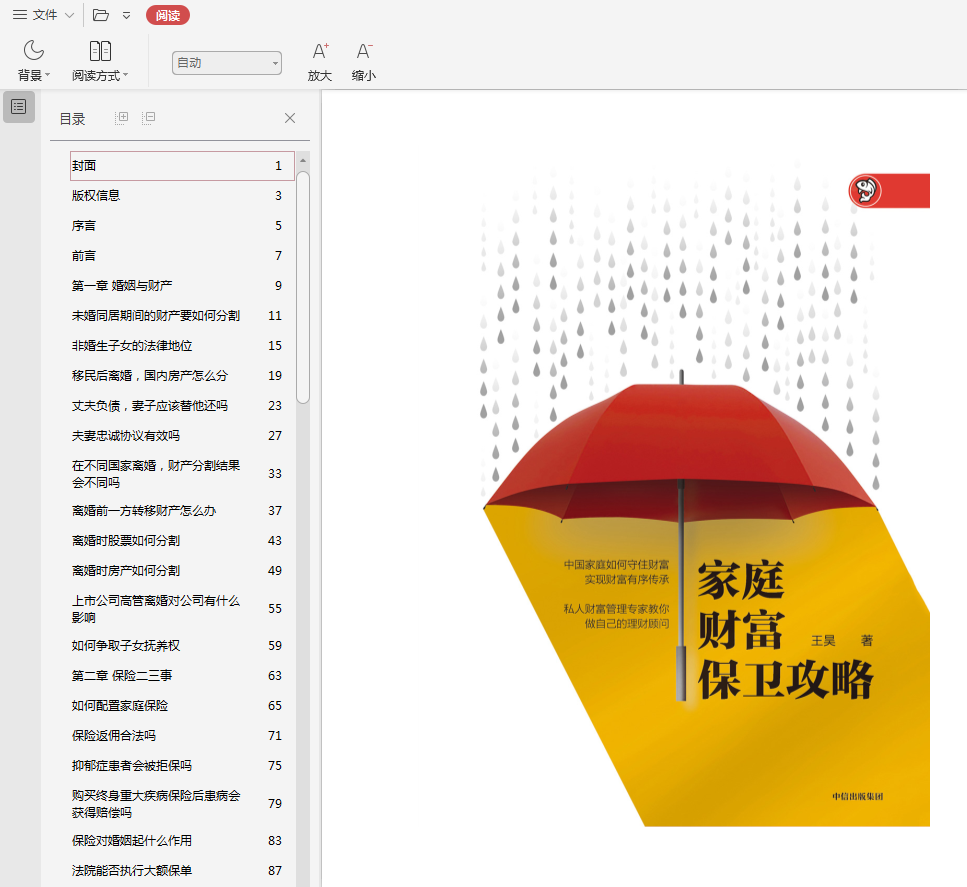Jump to 购买终身重大疾病保险后患病会获得赔偿吗

click(182, 804)
